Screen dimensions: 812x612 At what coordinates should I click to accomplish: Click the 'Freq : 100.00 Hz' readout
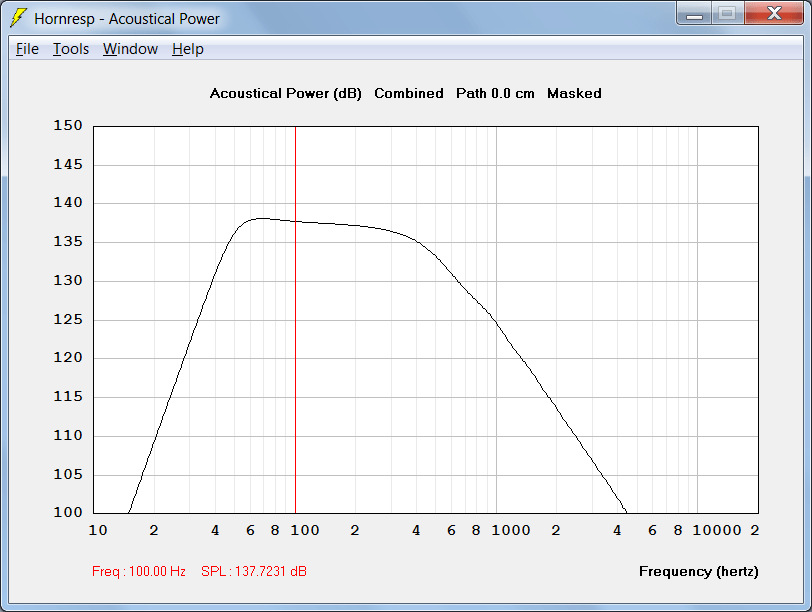coord(139,571)
